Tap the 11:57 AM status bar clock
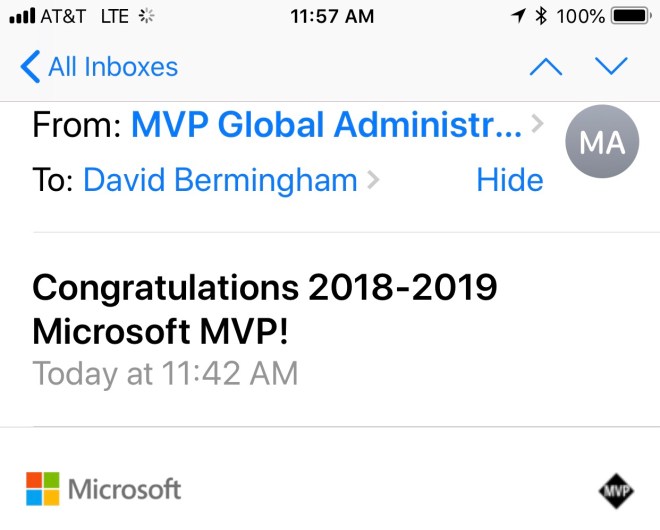The width and height of the screenshot is (660, 530). click(x=331, y=16)
